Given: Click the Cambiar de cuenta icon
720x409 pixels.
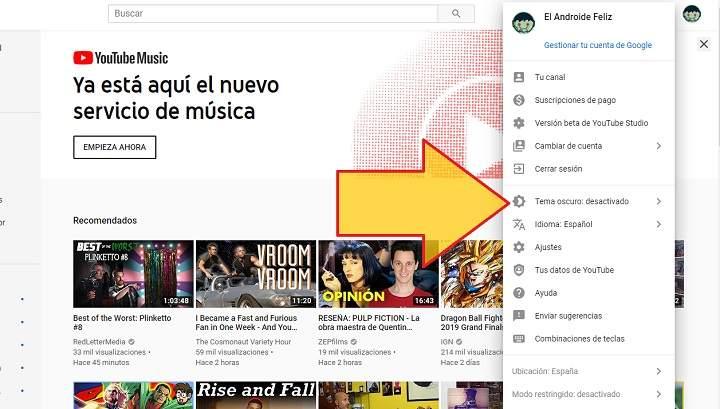Looking at the screenshot, I should [519, 146].
